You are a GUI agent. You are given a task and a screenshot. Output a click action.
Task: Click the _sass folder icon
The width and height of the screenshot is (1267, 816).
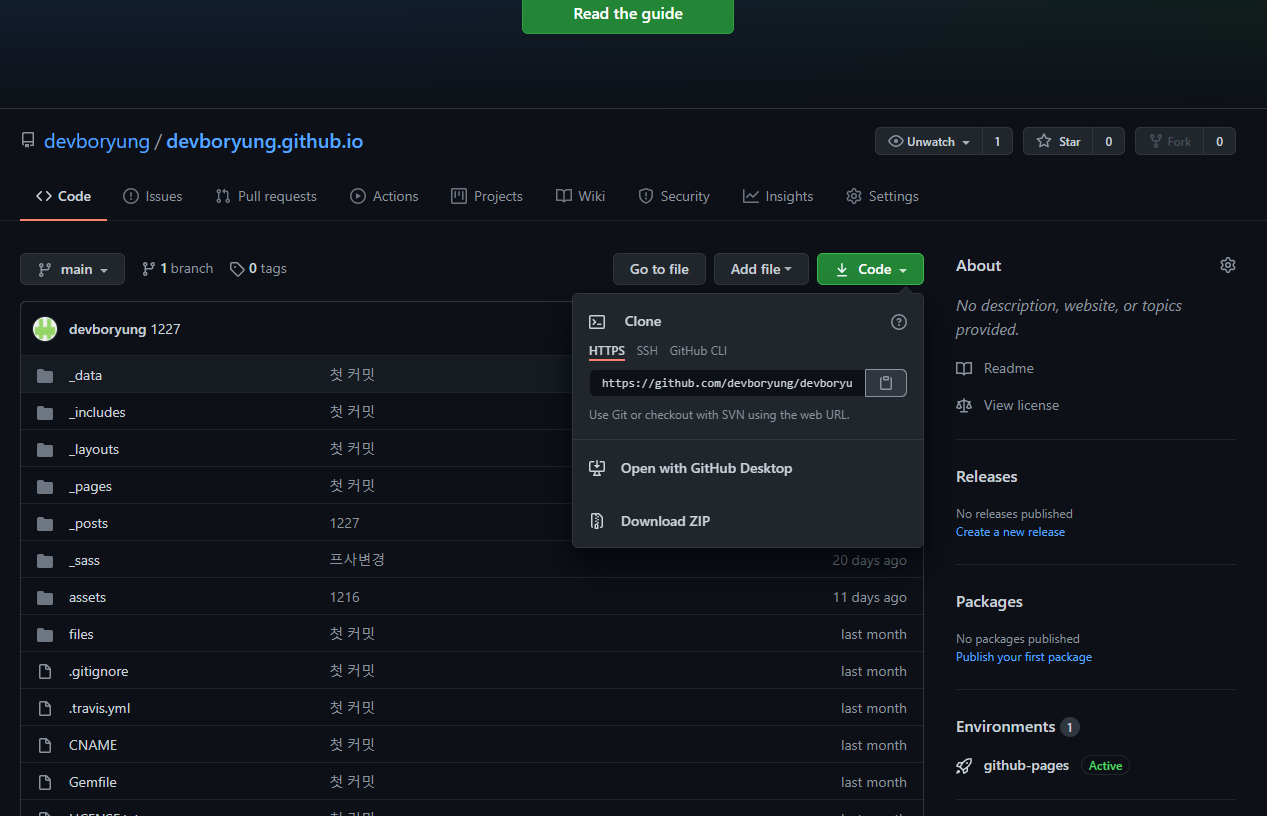(x=45, y=561)
